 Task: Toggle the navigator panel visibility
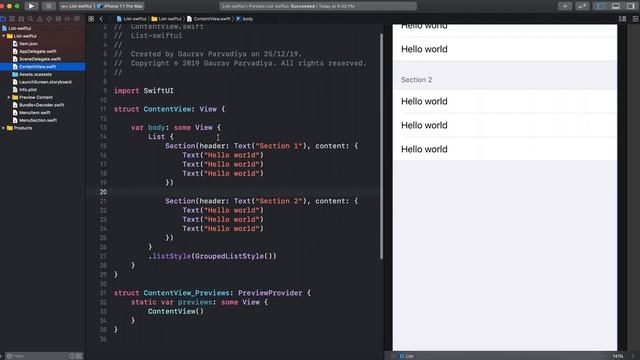pyautogui.click(x=601, y=6)
